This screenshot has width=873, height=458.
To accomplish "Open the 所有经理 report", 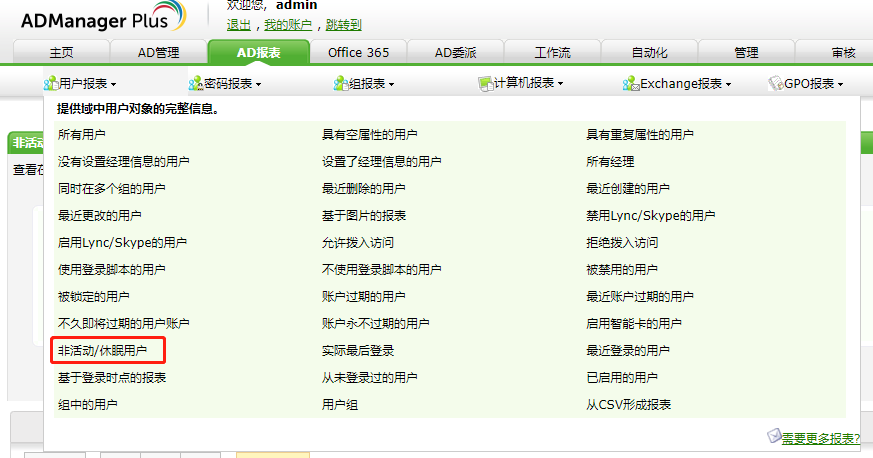I will pyautogui.click(x=610, y=161).
